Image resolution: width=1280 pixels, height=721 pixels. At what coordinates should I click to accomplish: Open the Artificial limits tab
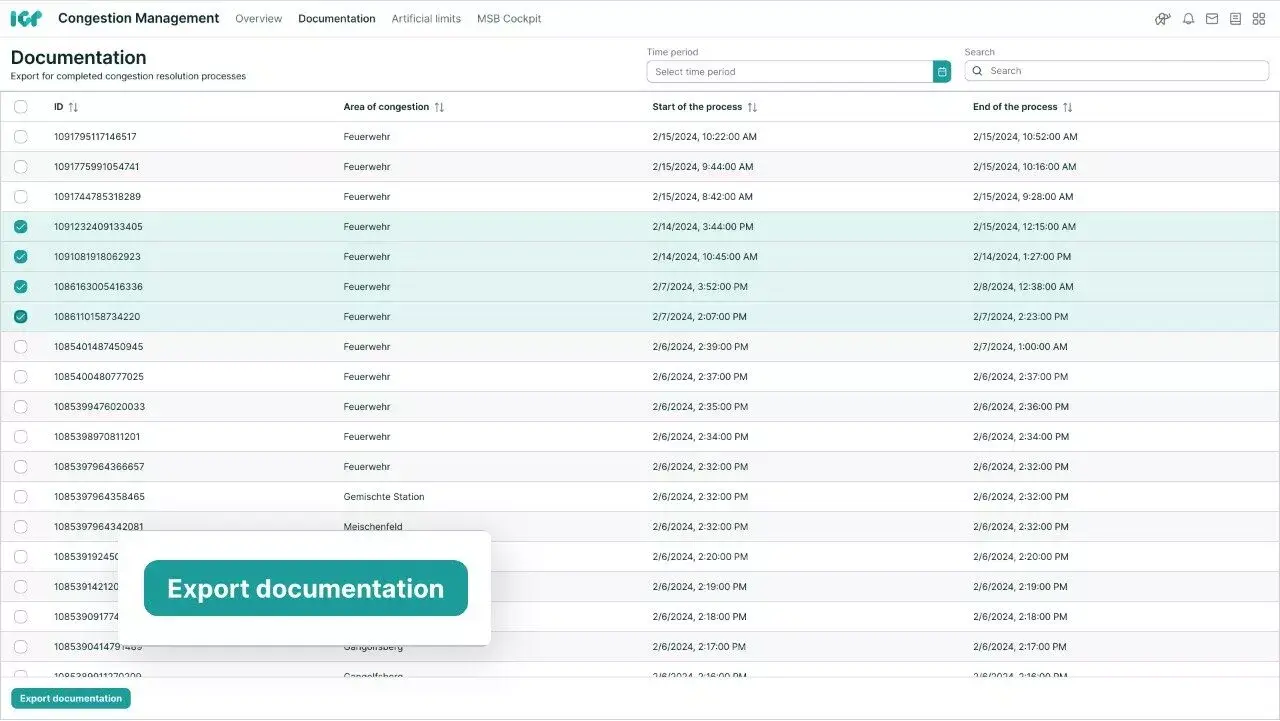pos(426,19)
